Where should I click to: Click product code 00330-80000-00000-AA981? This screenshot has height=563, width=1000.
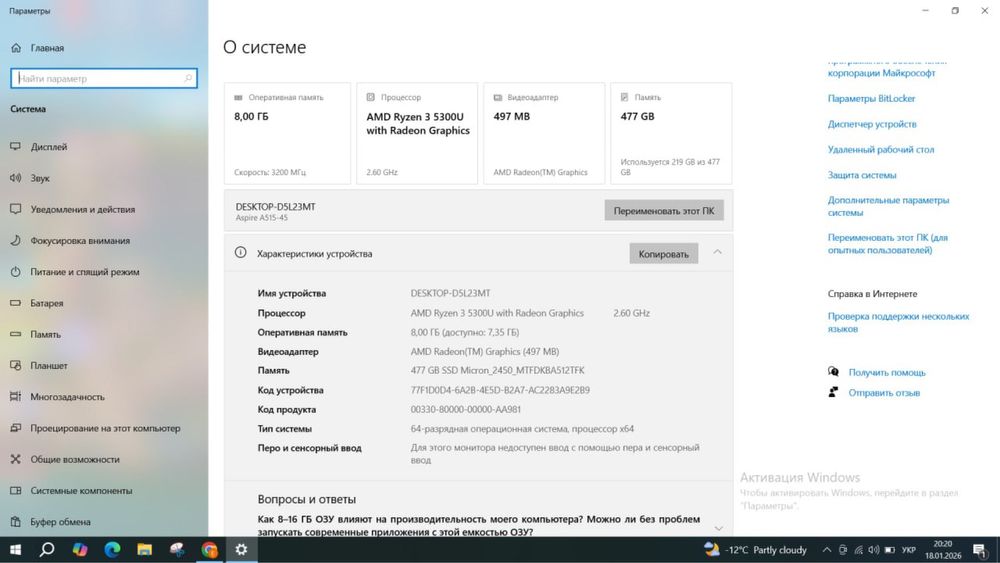pos(466,409)
